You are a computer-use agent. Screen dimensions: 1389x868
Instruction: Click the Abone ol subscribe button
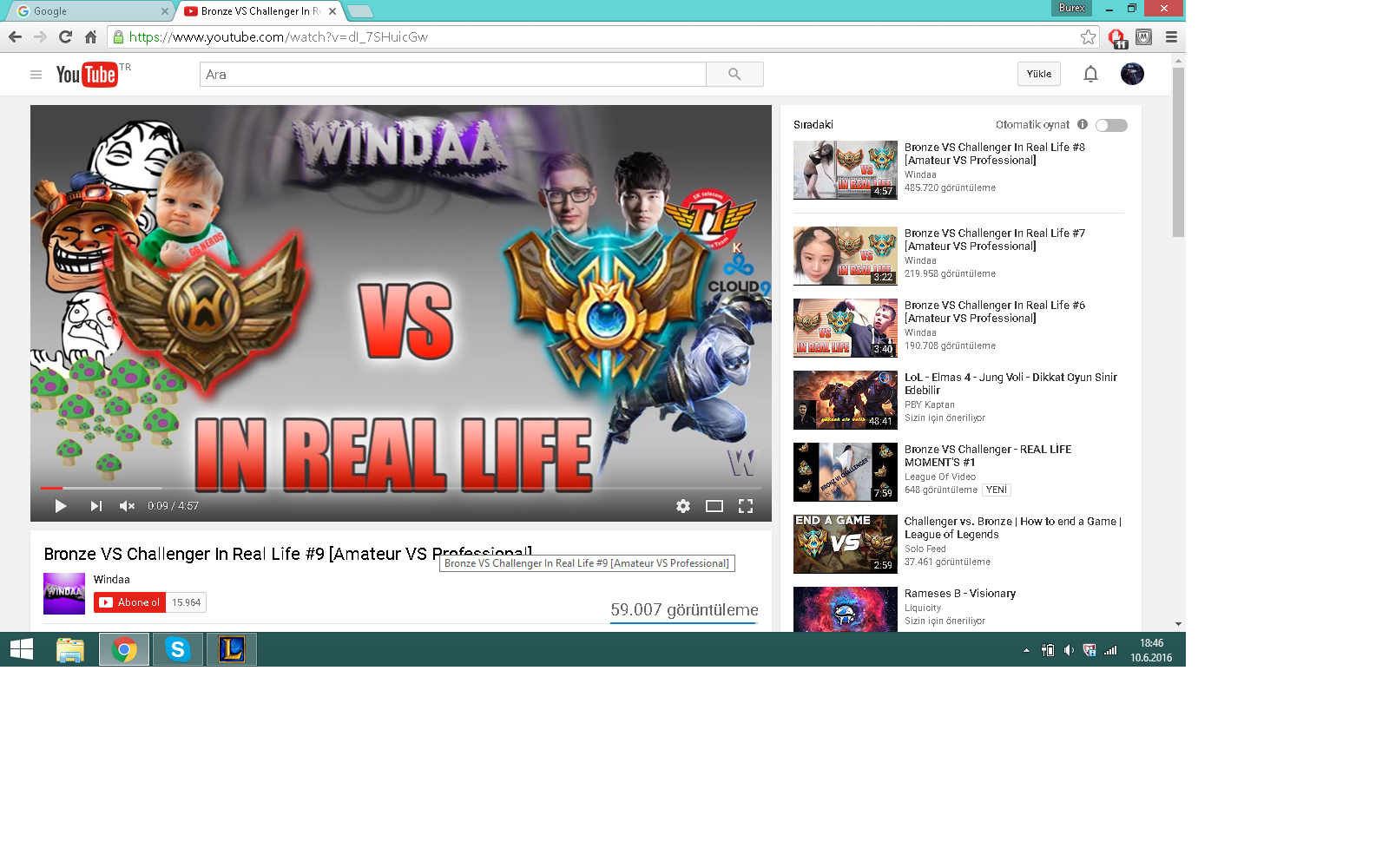[129, 602]
